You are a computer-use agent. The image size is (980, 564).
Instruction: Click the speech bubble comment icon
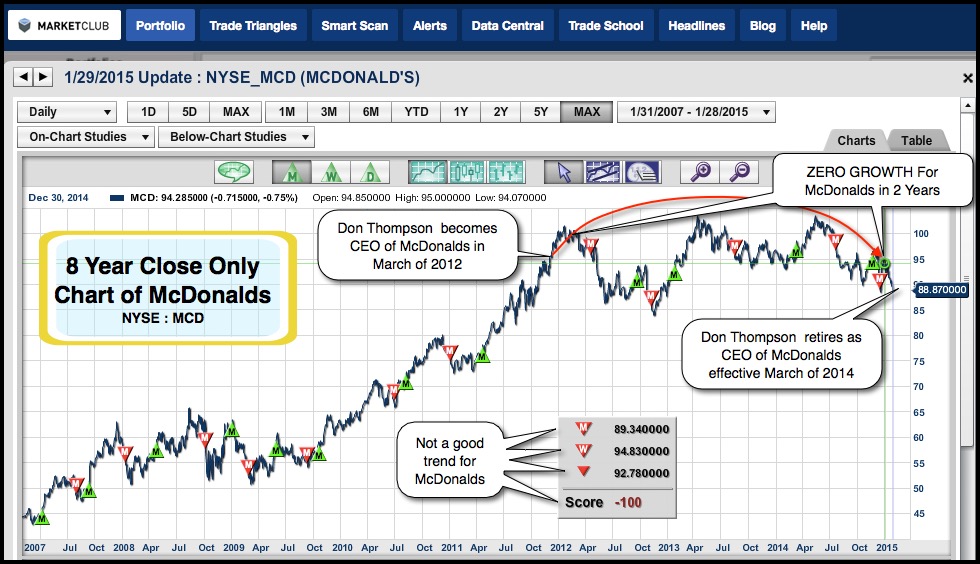[x=235, y=172]
